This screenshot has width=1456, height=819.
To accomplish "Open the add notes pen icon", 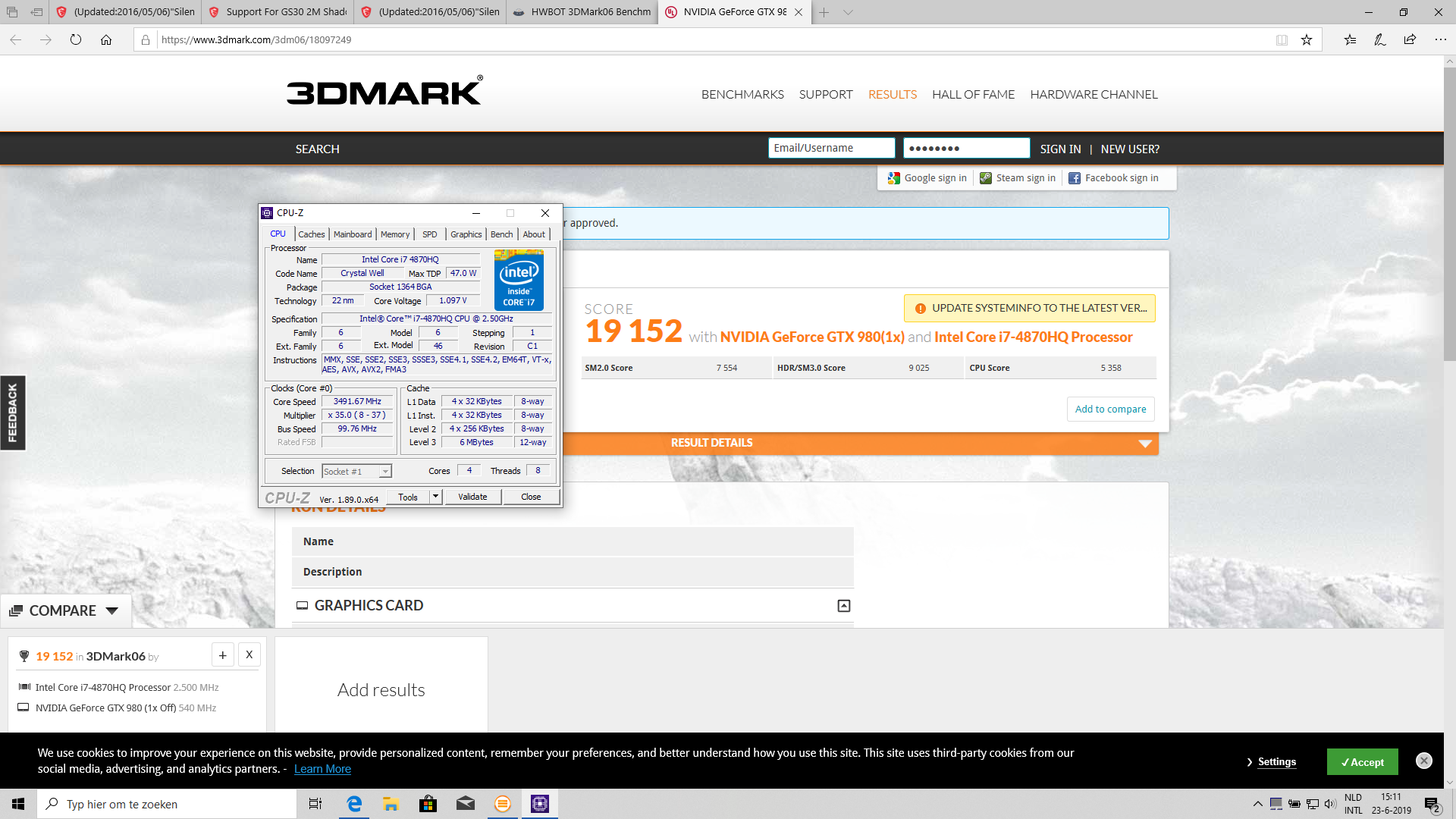I will [x=1380, y=39].
